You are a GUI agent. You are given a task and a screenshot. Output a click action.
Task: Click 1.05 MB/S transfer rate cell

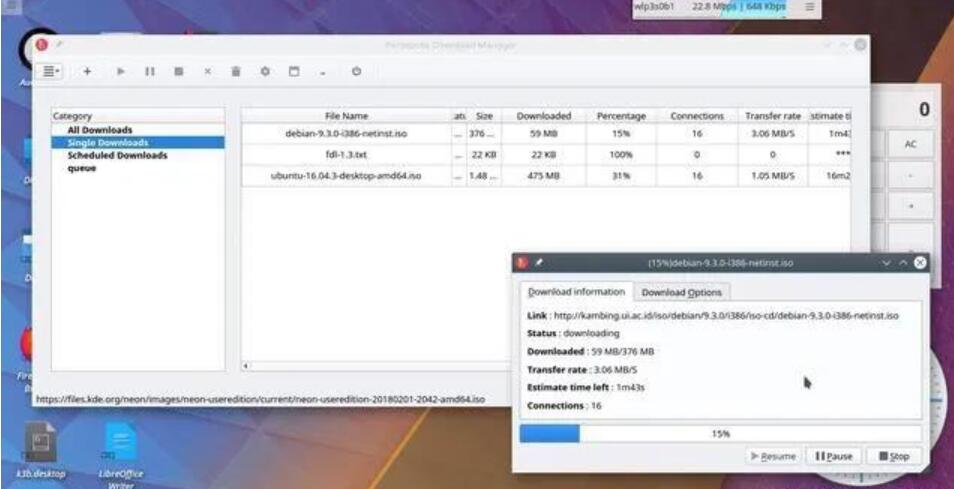[x=772, y=176]
